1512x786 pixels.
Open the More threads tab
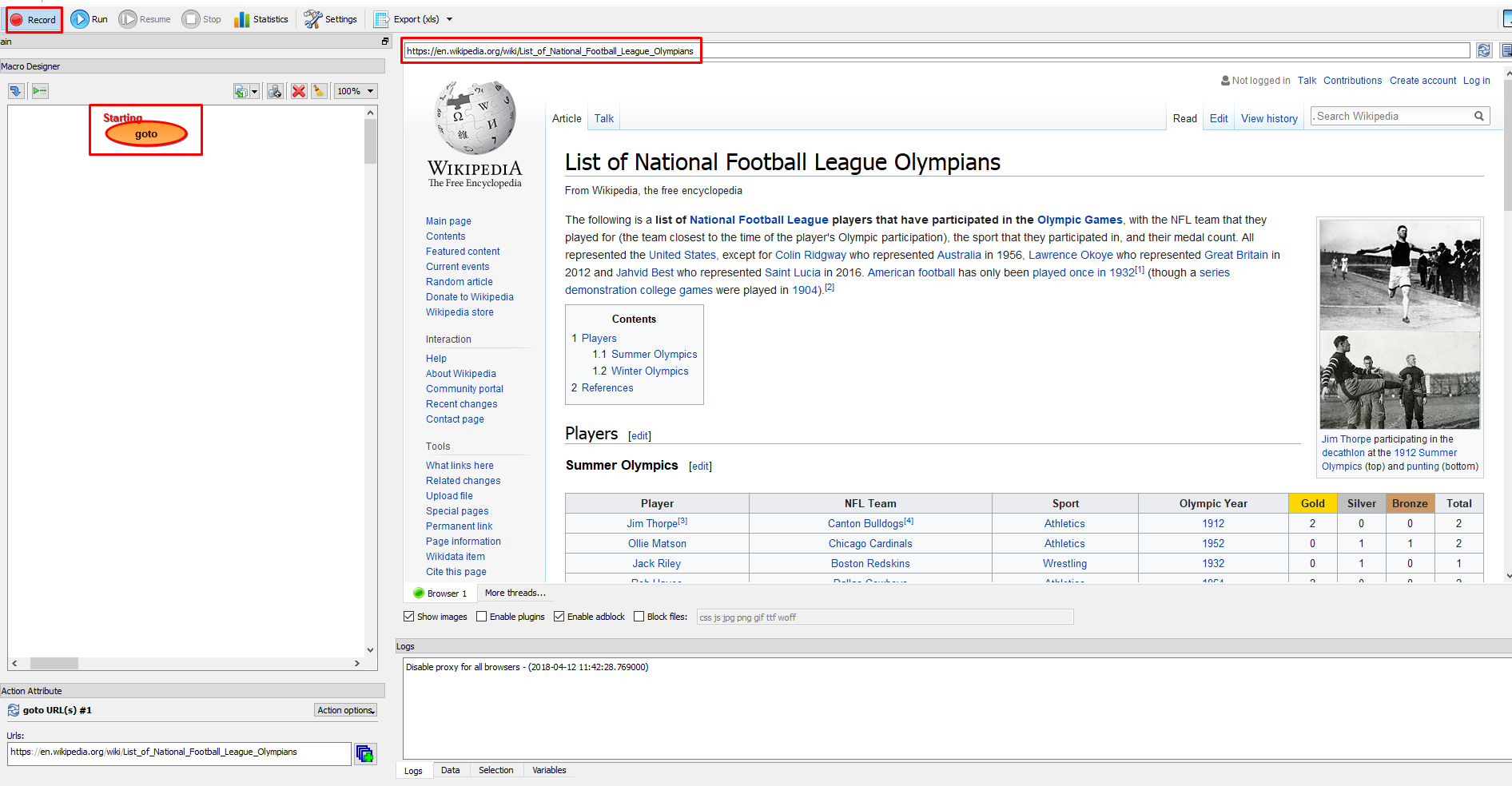point(515,593)
